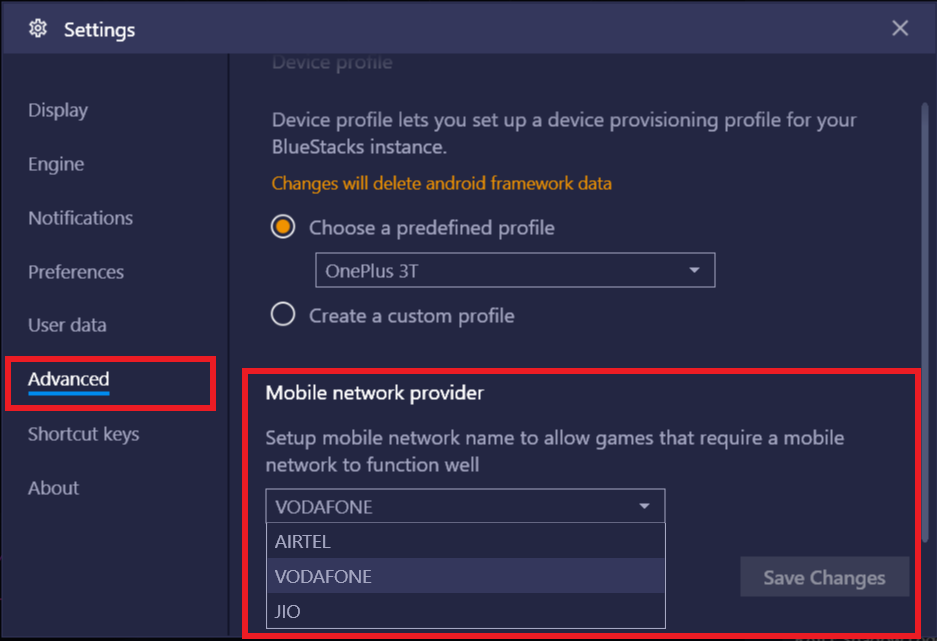This screenshot has height=641, width=937.
Task: Select Choose a predefined profile radio
Action: (283, 227)
